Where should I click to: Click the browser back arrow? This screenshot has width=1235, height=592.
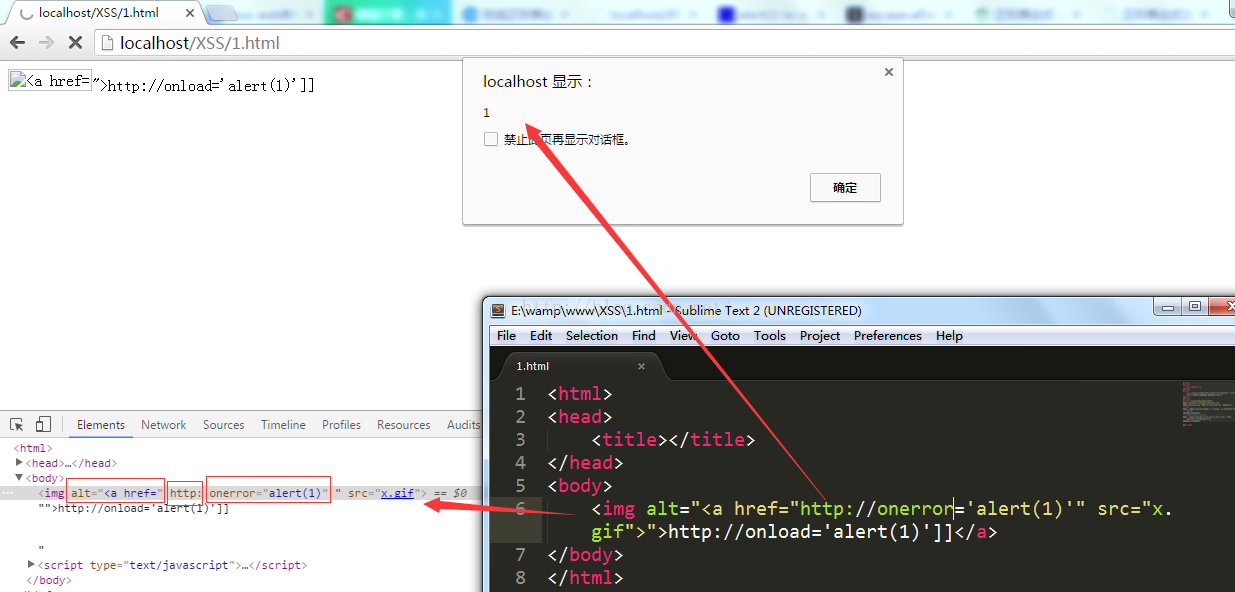(x=17, y=43)
